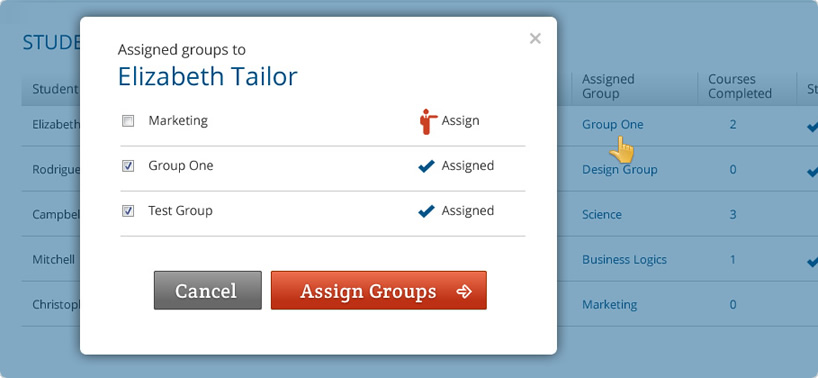Sort by Courses Completed column header
Viewport: 818px width, 378px height.
(740, 87)
